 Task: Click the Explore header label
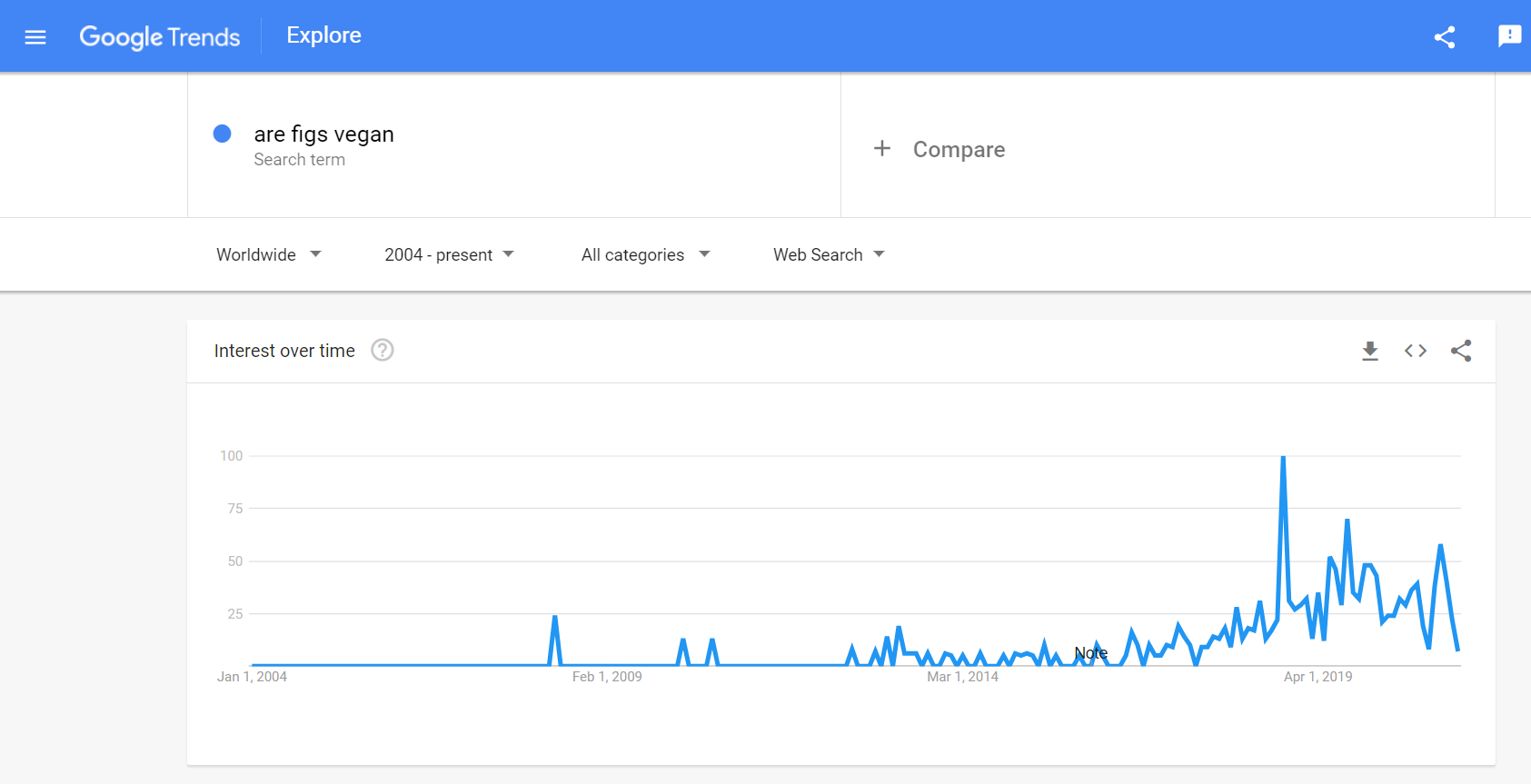(324, 35)
